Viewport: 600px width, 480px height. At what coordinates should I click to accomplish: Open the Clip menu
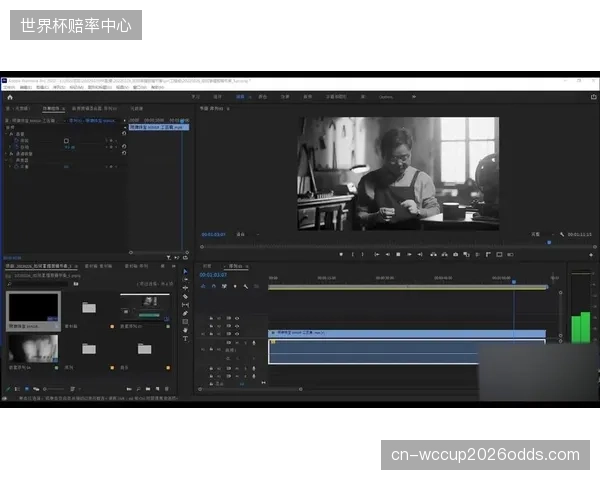pyautogui.click(x=42, y=88)
